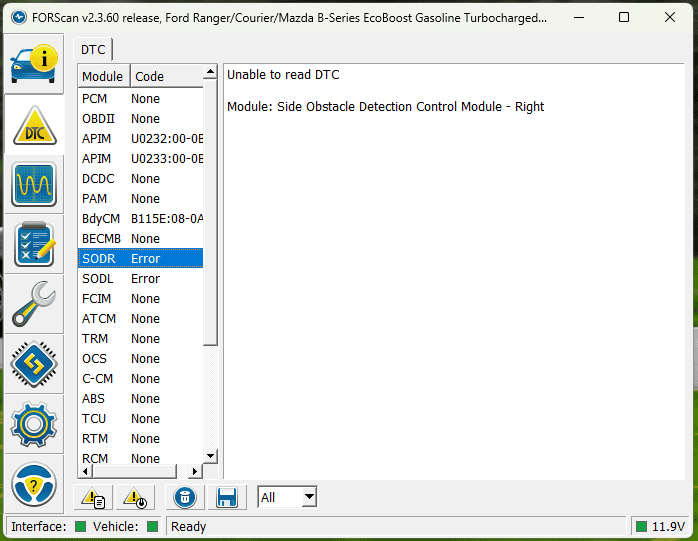Open the oscilloscope live data section
698x541 pixels.
tap(34, 184)
